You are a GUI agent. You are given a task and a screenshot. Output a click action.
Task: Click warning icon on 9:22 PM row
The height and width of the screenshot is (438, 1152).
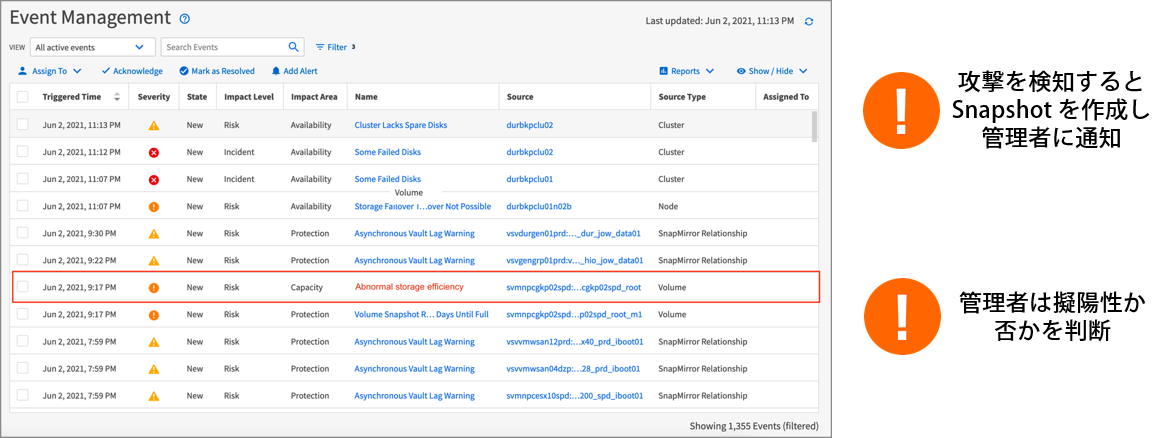(154, 260)
